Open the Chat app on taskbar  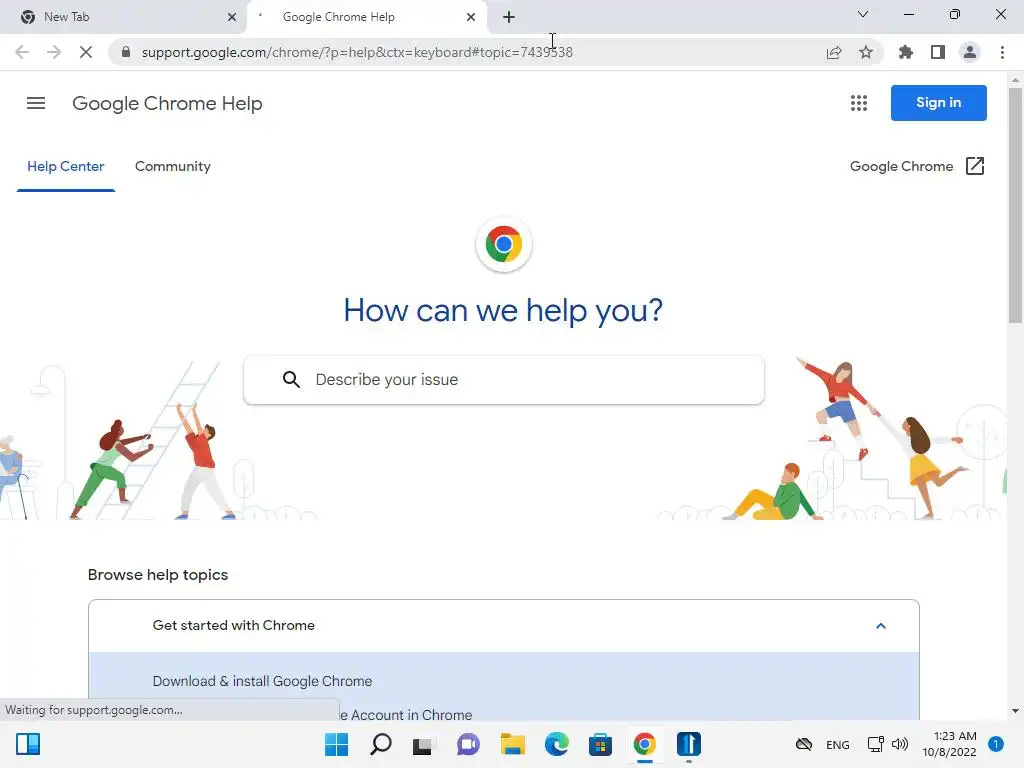click(468, 744)
